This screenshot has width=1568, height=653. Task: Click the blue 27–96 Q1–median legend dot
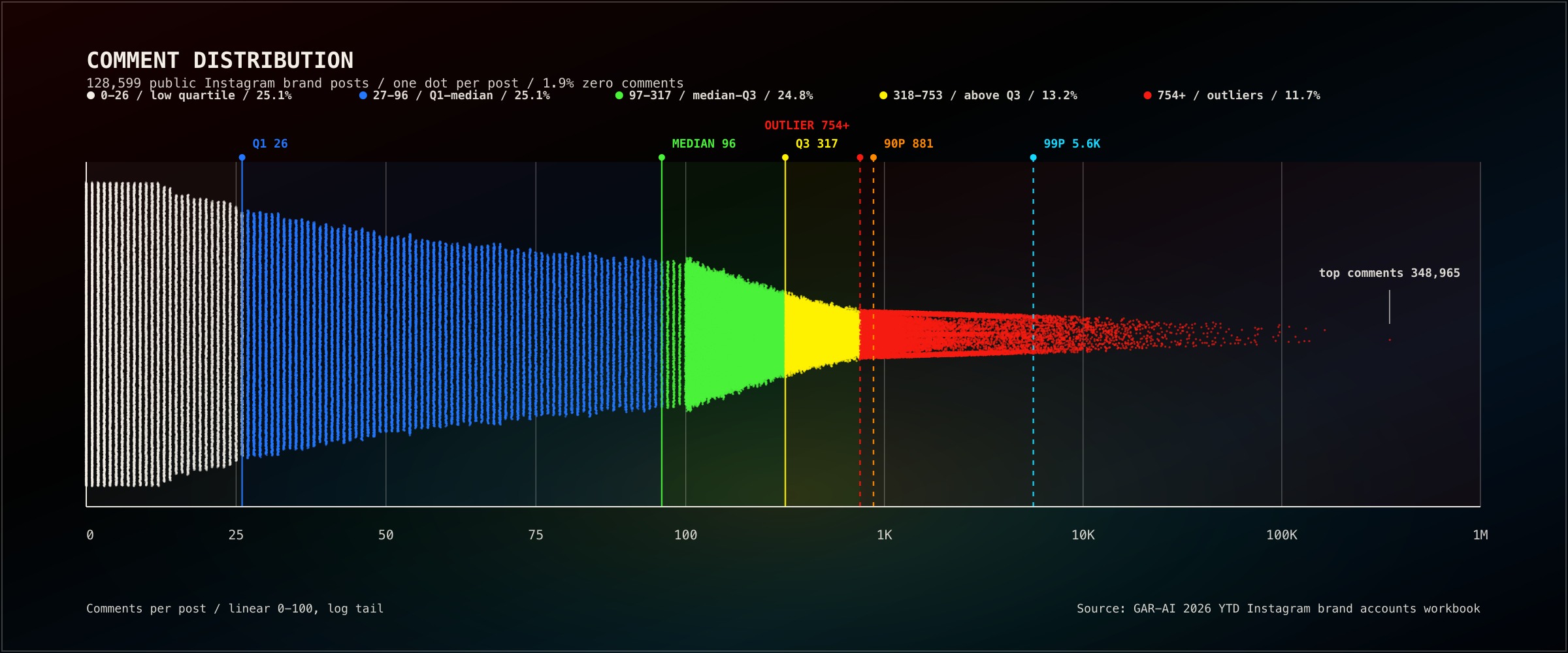(363, 95)
